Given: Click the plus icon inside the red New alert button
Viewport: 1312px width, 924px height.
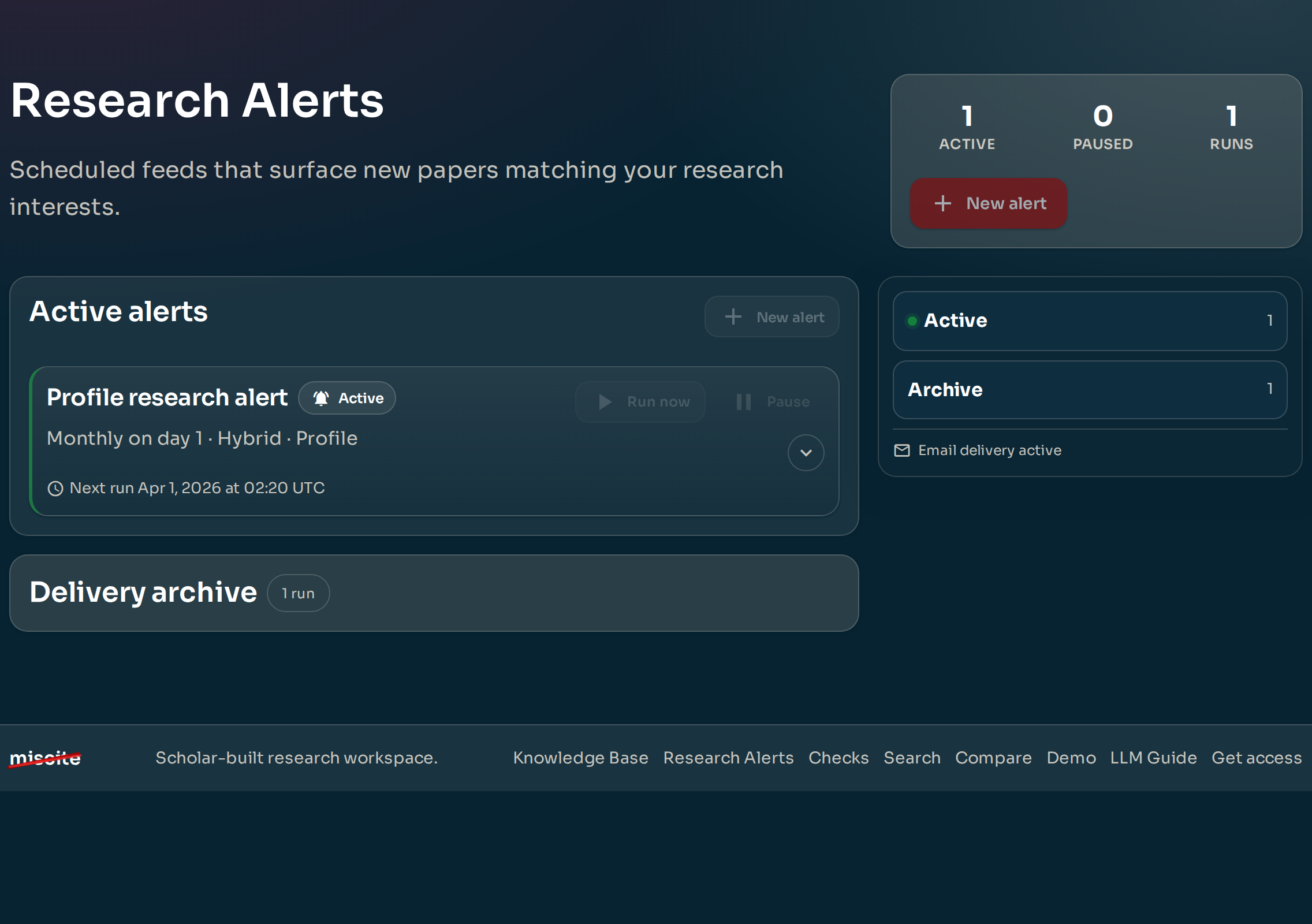Looking at the screenshot, I should click(x=942, y=203).
